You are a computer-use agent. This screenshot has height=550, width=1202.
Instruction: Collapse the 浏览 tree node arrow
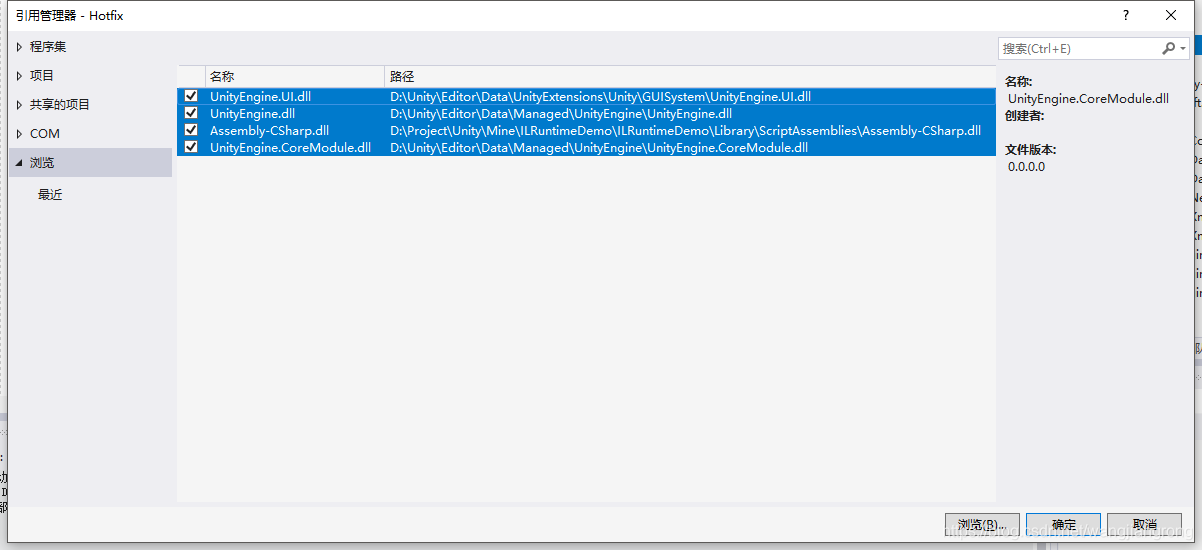pos(19,163)
